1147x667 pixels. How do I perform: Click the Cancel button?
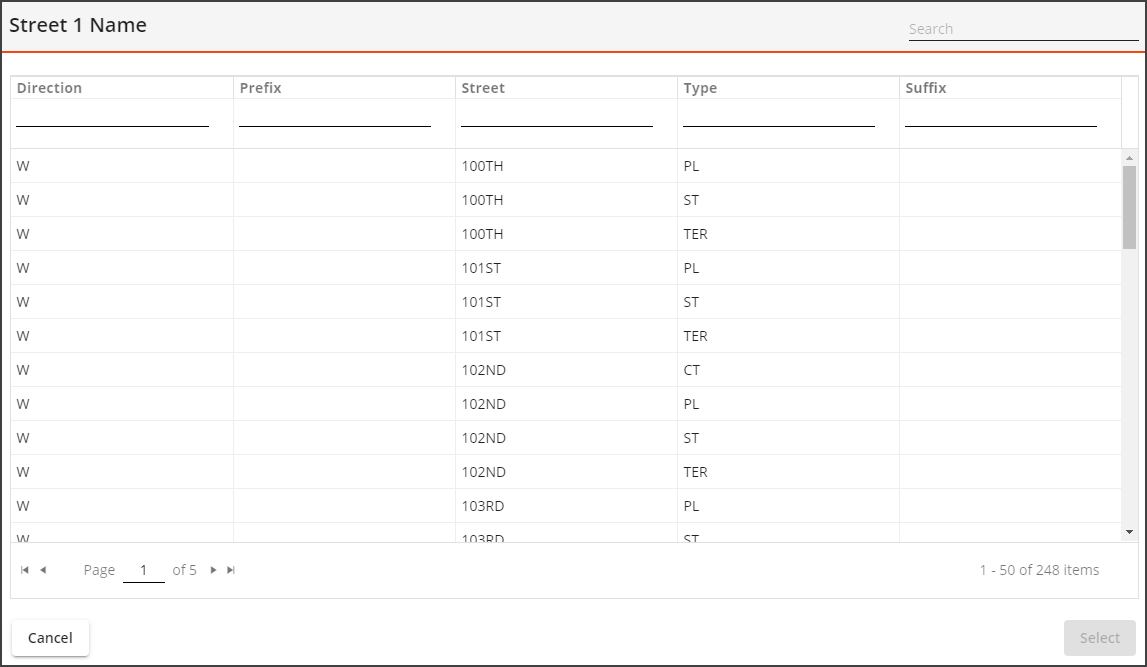tap(50, 638)
